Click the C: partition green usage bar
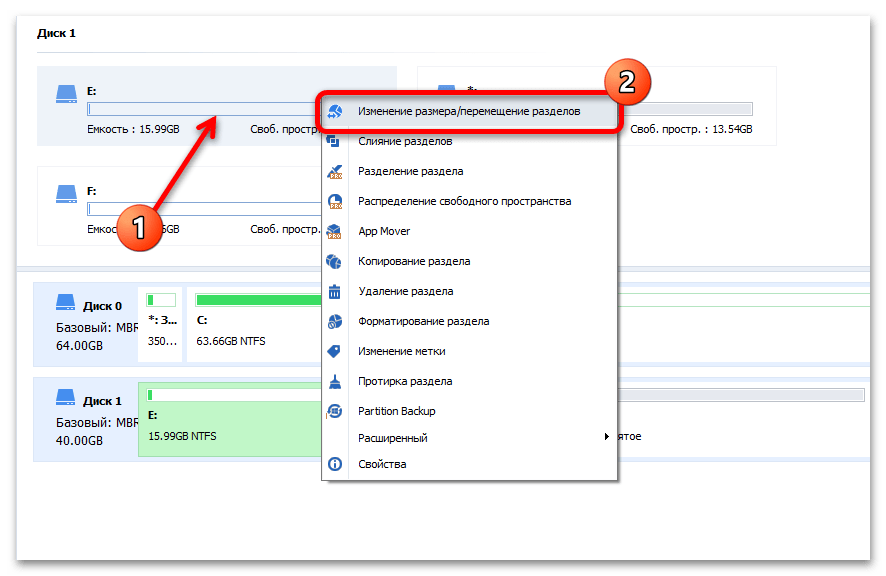The image size is (886, 576). point(259,300)
